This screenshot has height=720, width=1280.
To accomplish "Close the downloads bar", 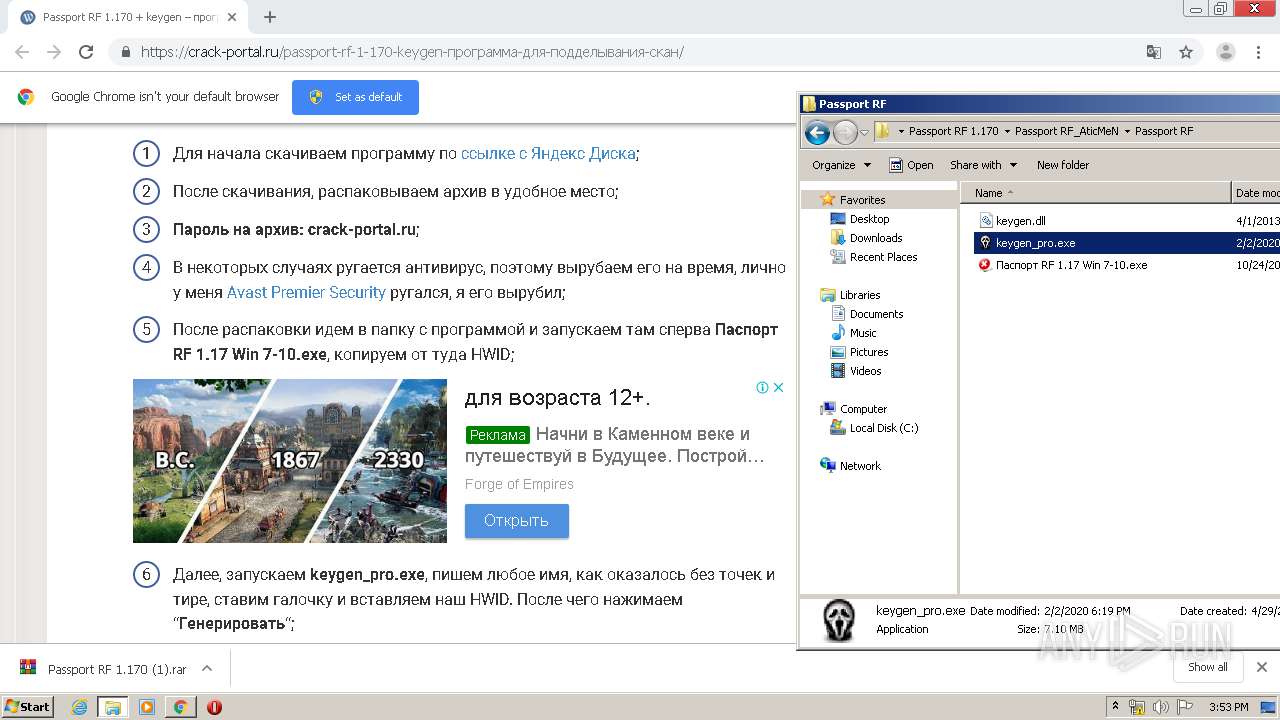I will 1262,667.
